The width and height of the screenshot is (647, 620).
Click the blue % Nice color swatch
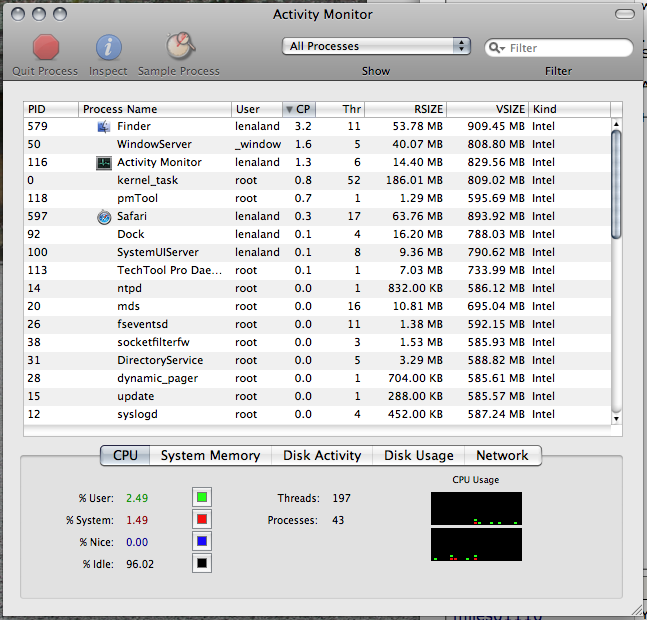coord(202,541)
